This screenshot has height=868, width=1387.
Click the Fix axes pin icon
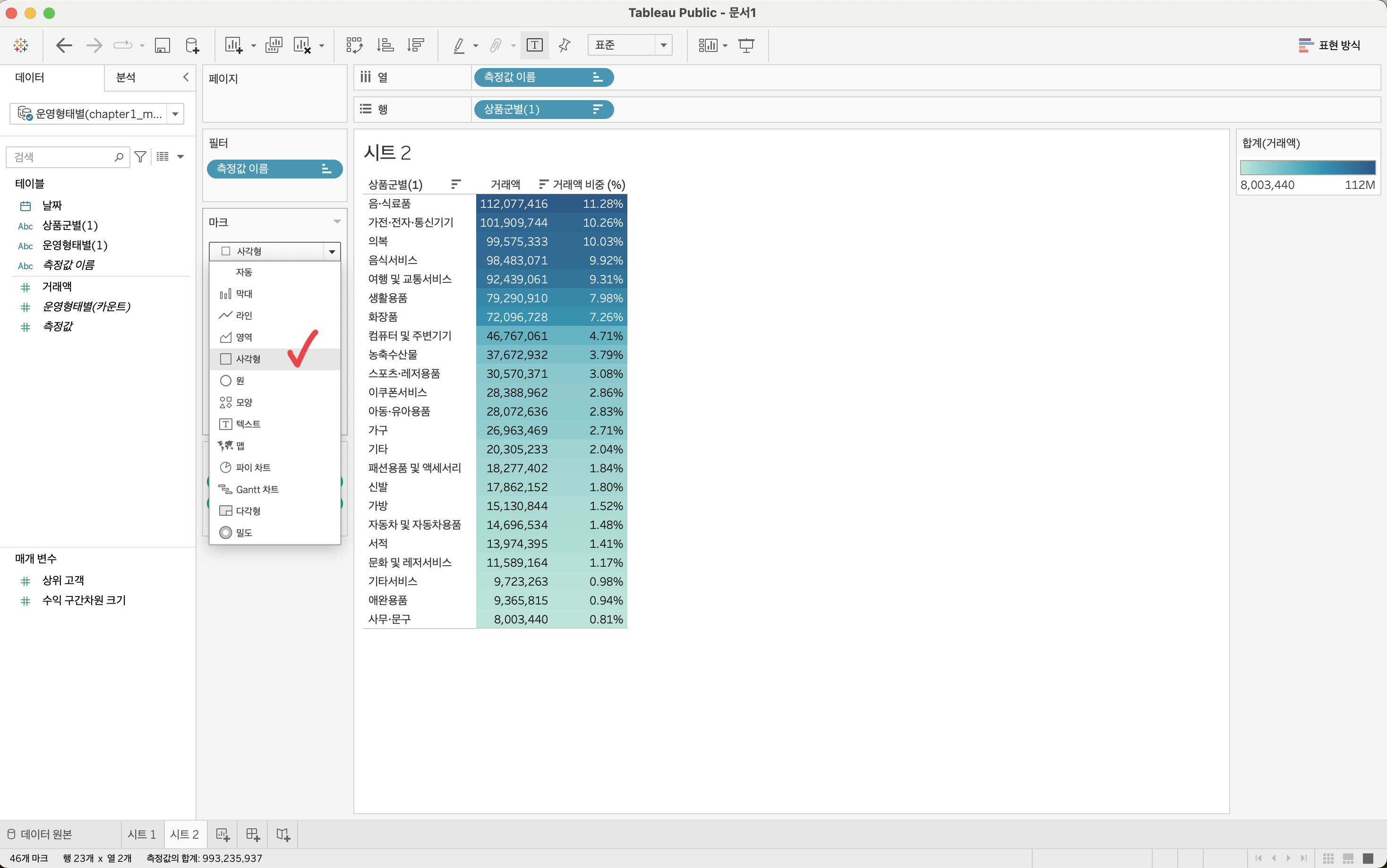[565, 45]
